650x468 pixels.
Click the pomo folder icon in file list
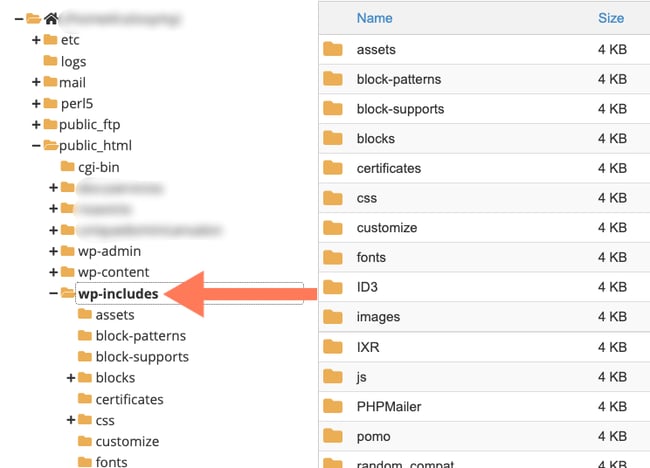coord(333,436)
